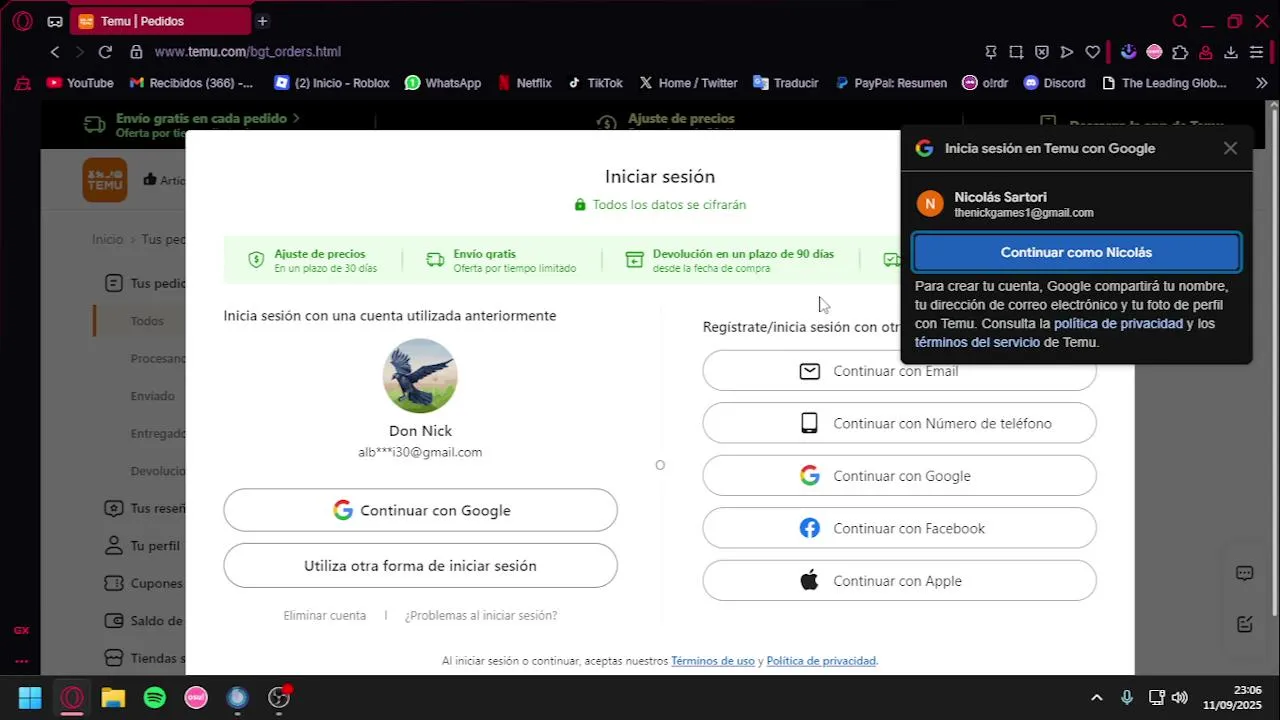Open the Traducir bookmark

point(786,83)
